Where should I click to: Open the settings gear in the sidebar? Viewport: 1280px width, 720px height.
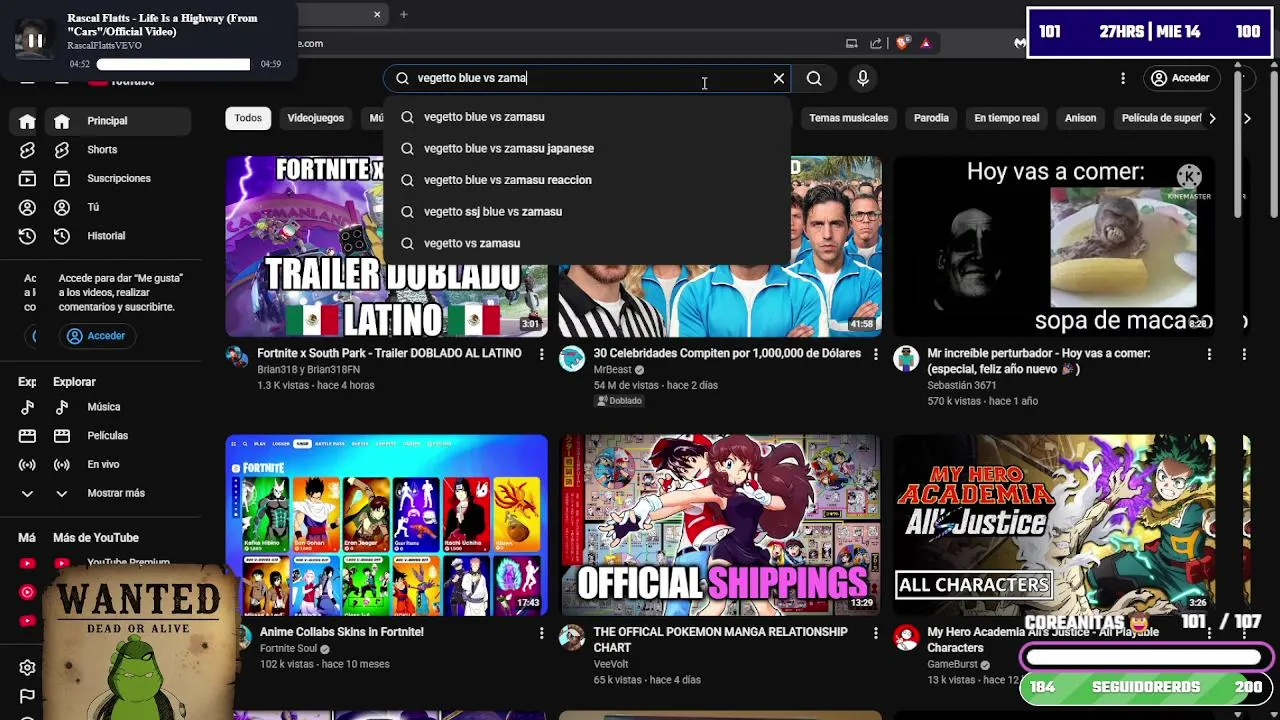[x=27, y=667]
